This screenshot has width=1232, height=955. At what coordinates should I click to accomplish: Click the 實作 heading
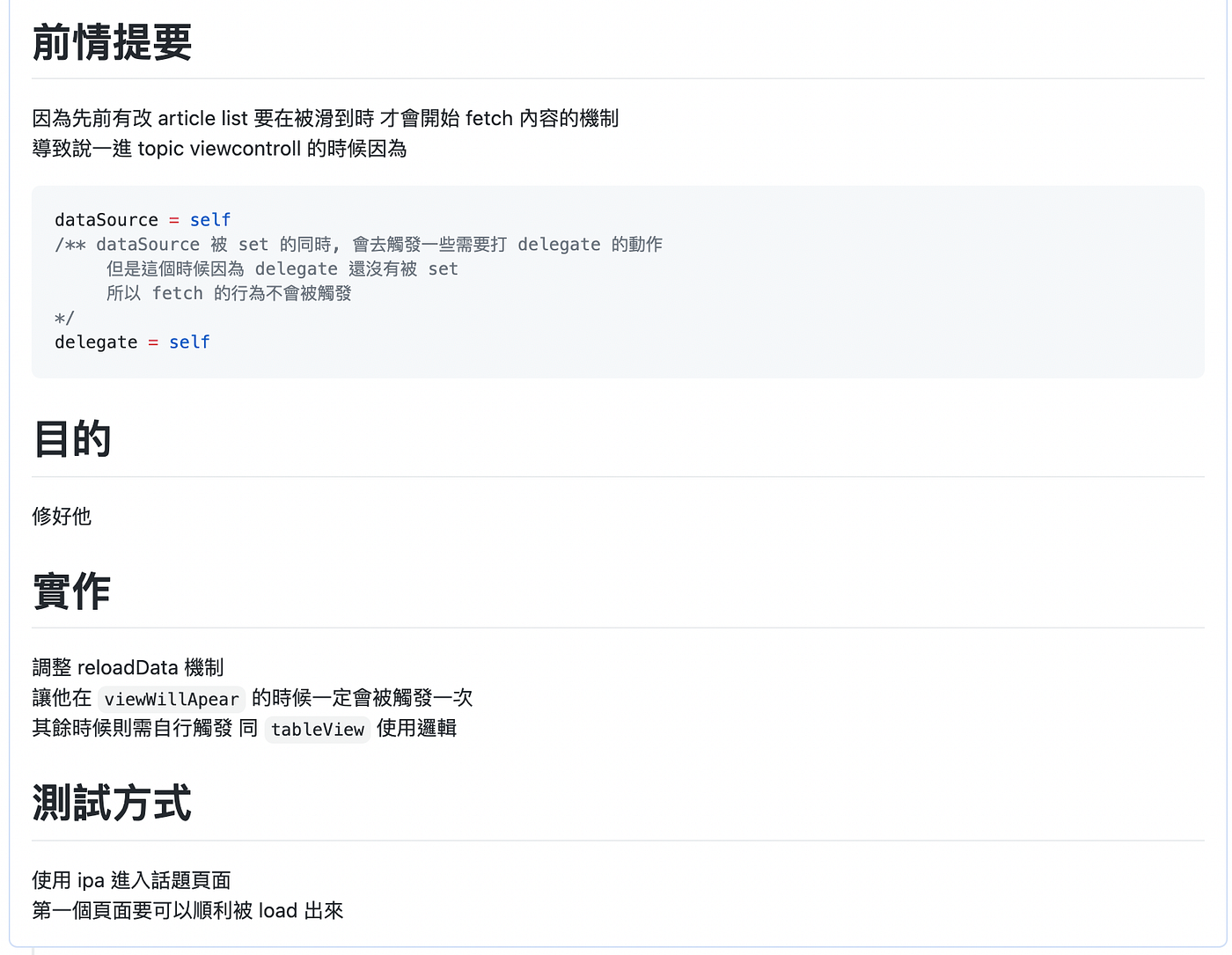point(72,591)
